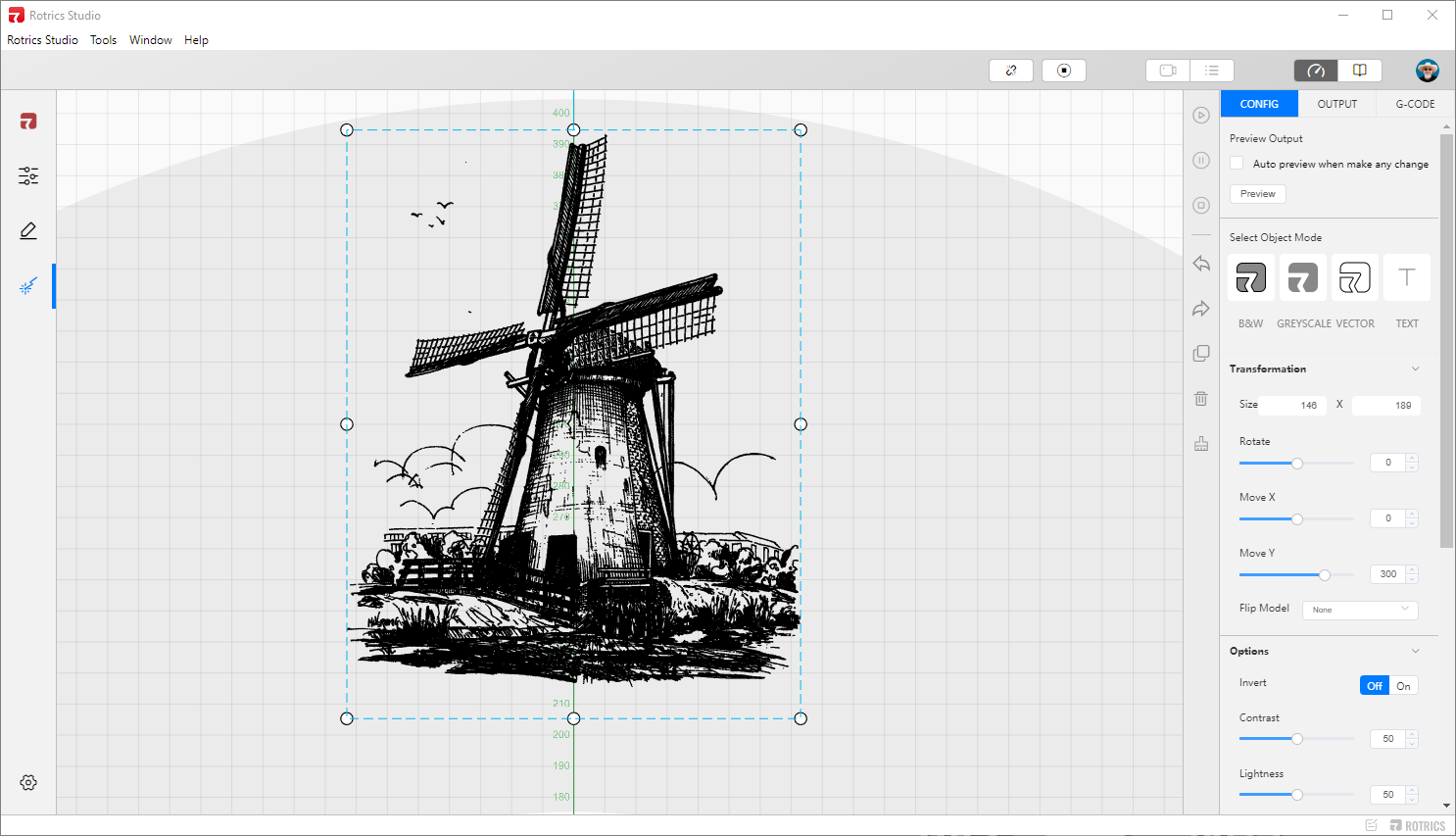Undo the last action
Image resolution: width=1456 pixels, height=836 pixels.
(x=1201, y=264)
